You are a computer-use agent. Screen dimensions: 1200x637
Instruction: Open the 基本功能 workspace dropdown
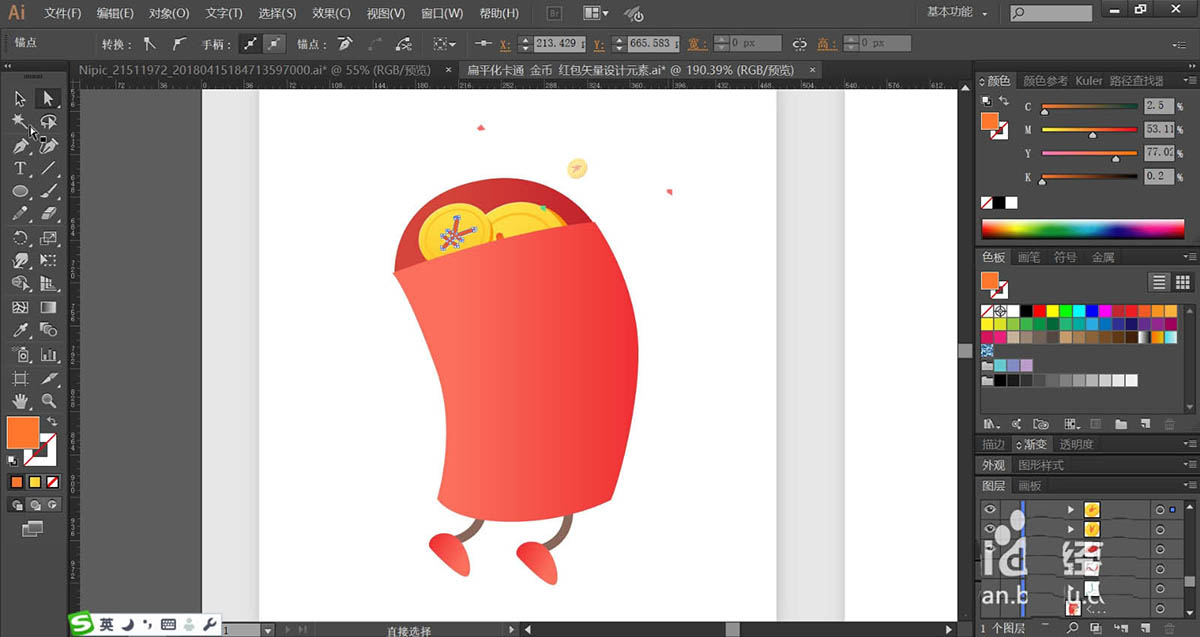(x=956, y=13)
